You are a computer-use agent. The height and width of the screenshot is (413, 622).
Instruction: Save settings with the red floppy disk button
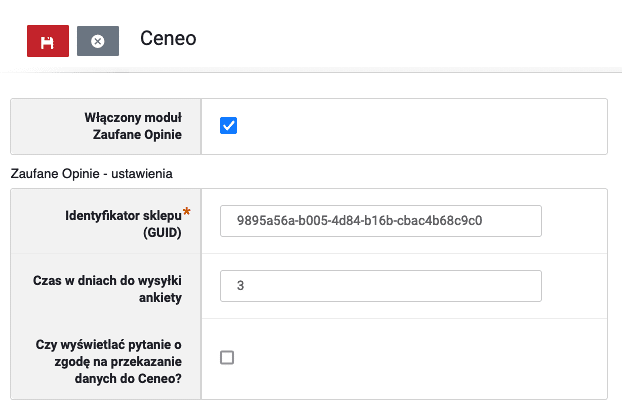point(48,41)
